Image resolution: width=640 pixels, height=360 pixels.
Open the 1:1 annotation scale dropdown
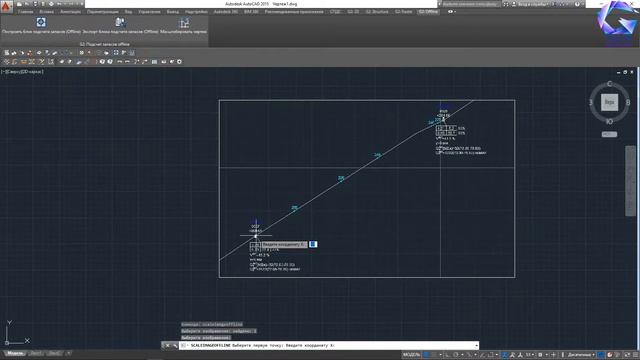(529, 355)
